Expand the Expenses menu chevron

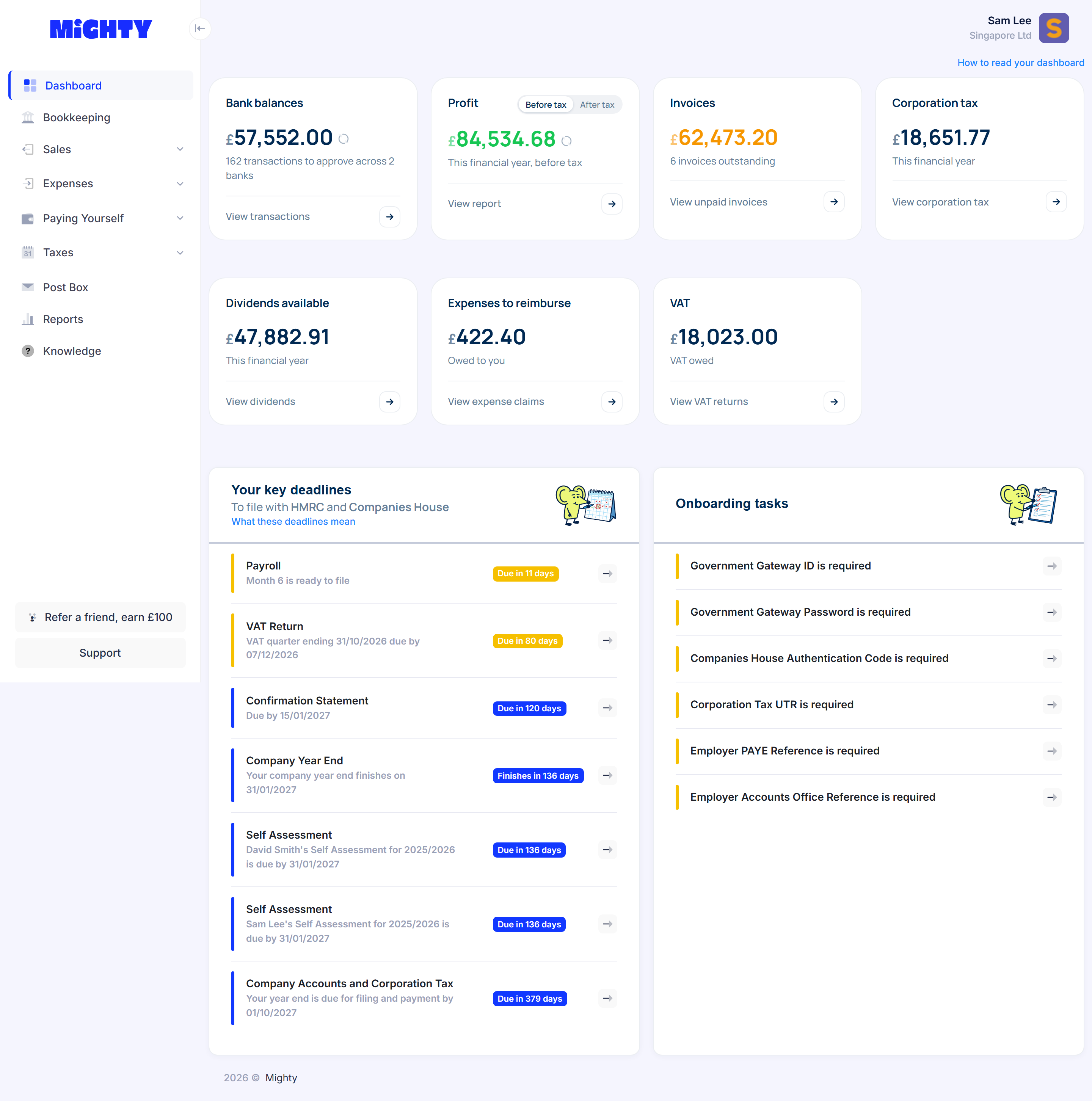[x=180, y=183]
